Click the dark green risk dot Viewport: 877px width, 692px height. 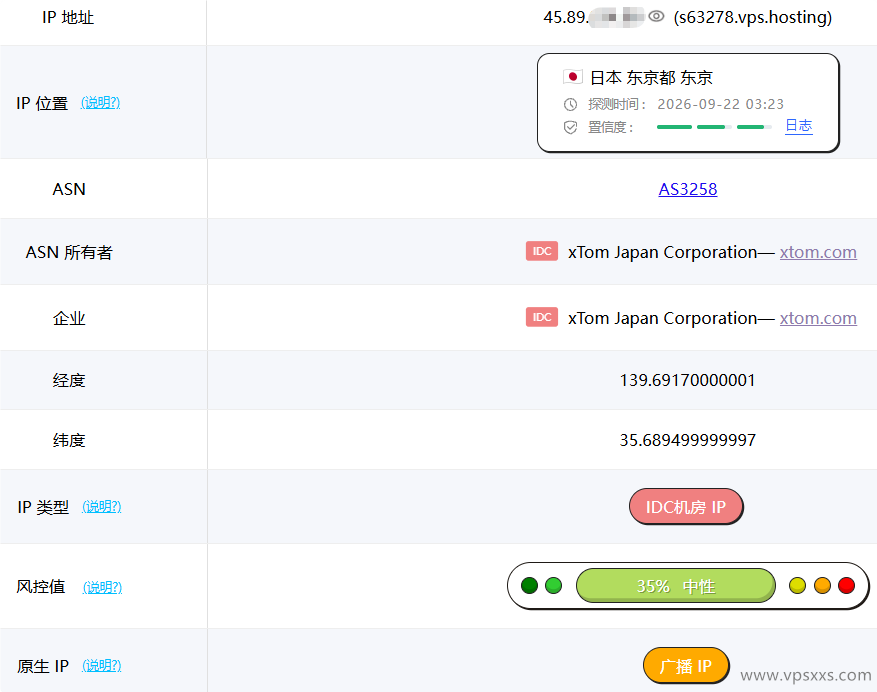click(529, 586)
